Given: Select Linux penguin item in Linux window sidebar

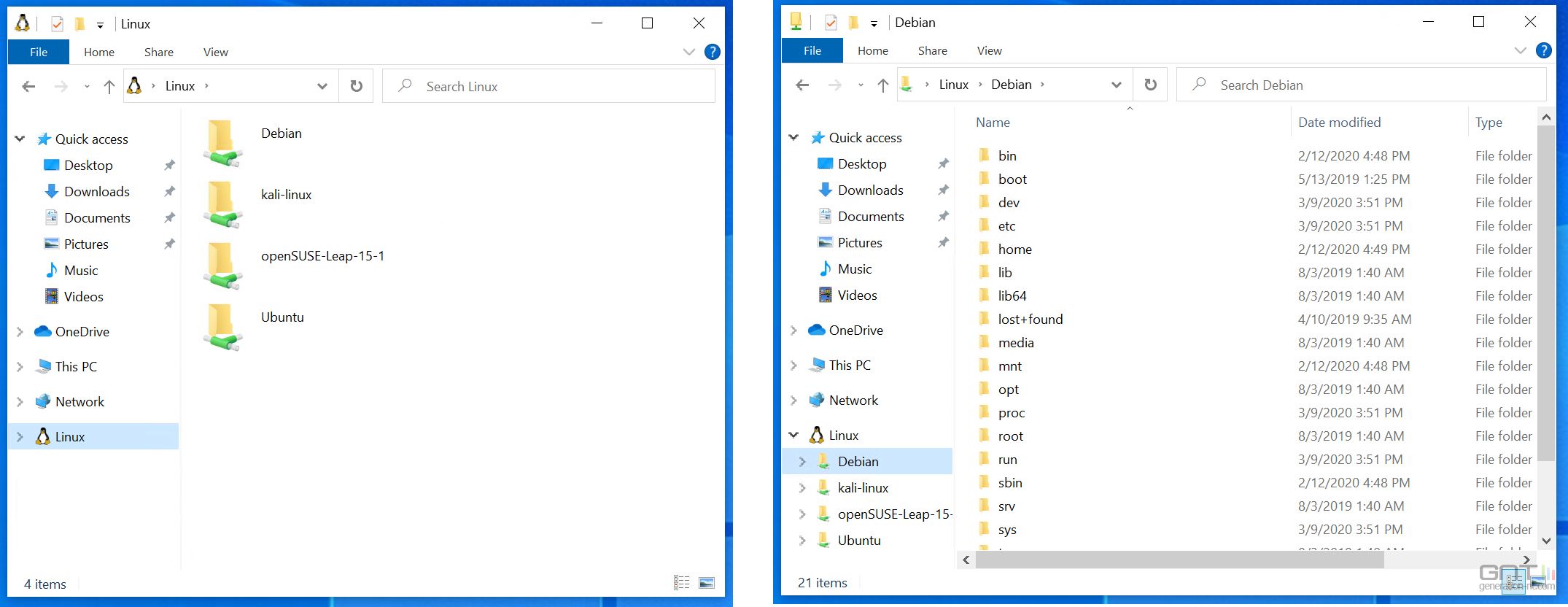Looking at the screenshot, I should [94, 436].
